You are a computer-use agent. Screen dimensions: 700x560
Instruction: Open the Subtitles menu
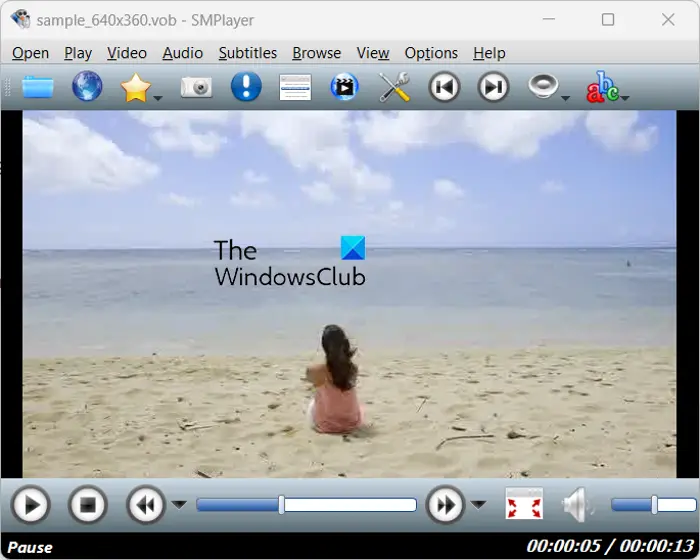click(x=248, y=53)
